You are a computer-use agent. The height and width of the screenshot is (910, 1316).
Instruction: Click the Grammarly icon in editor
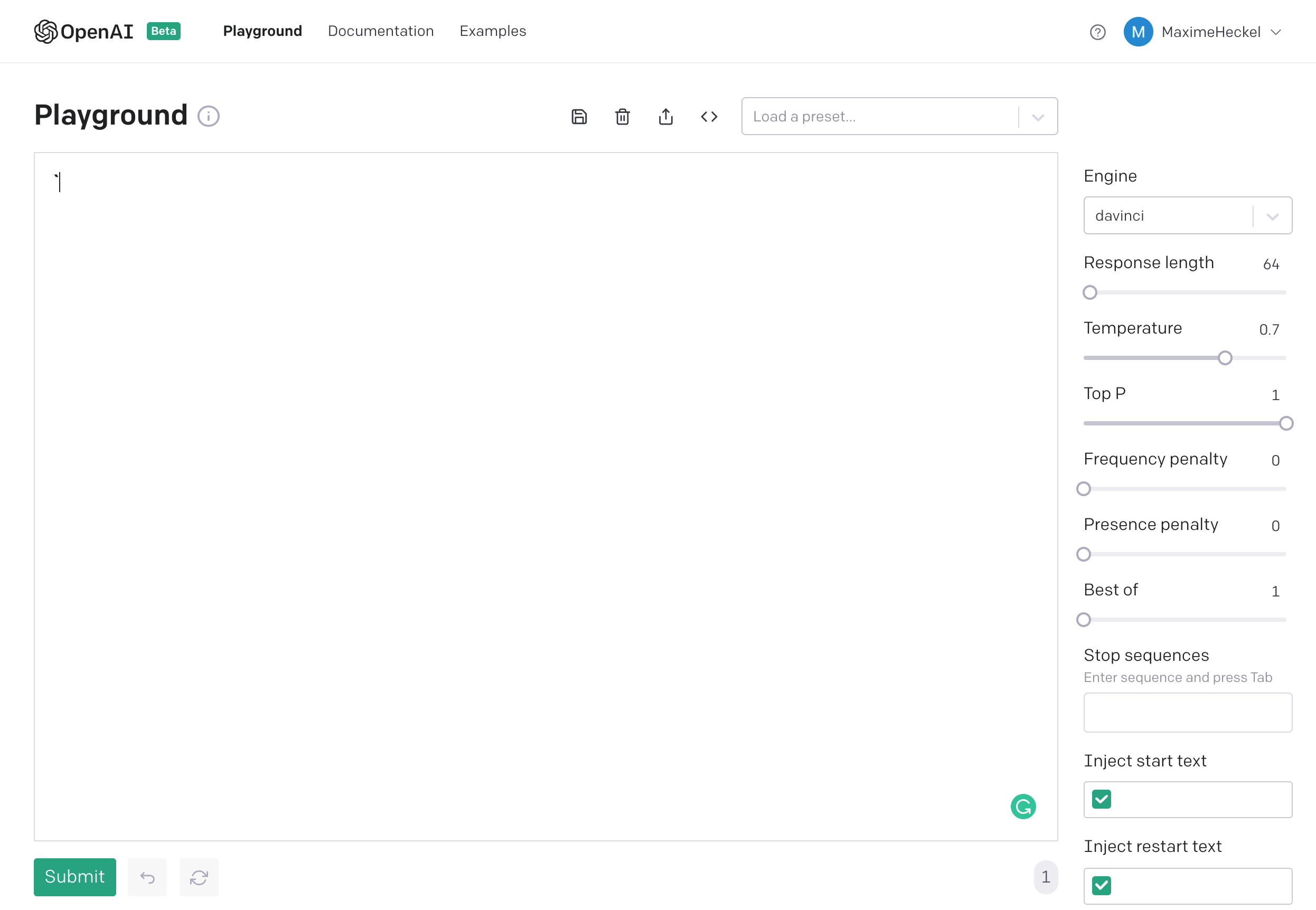(x=1023, y=806)
